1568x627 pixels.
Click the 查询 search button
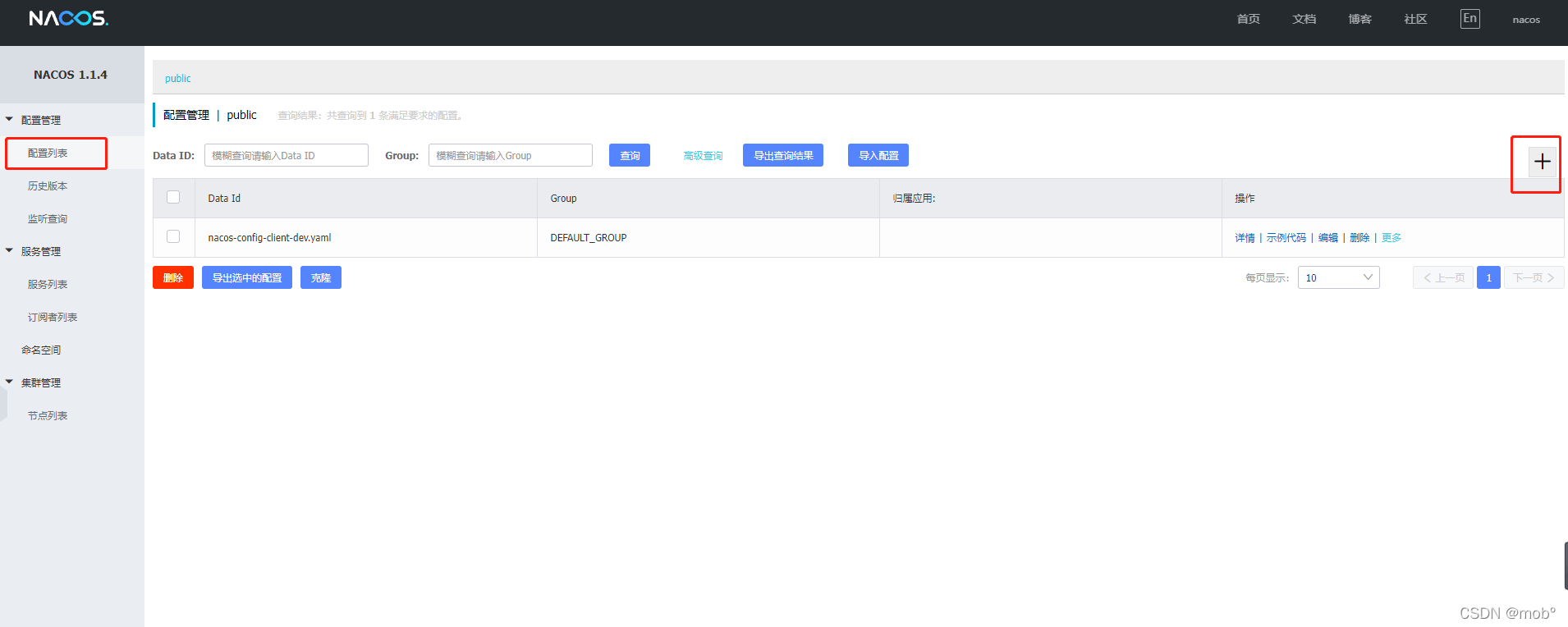(x=630, y=155)
